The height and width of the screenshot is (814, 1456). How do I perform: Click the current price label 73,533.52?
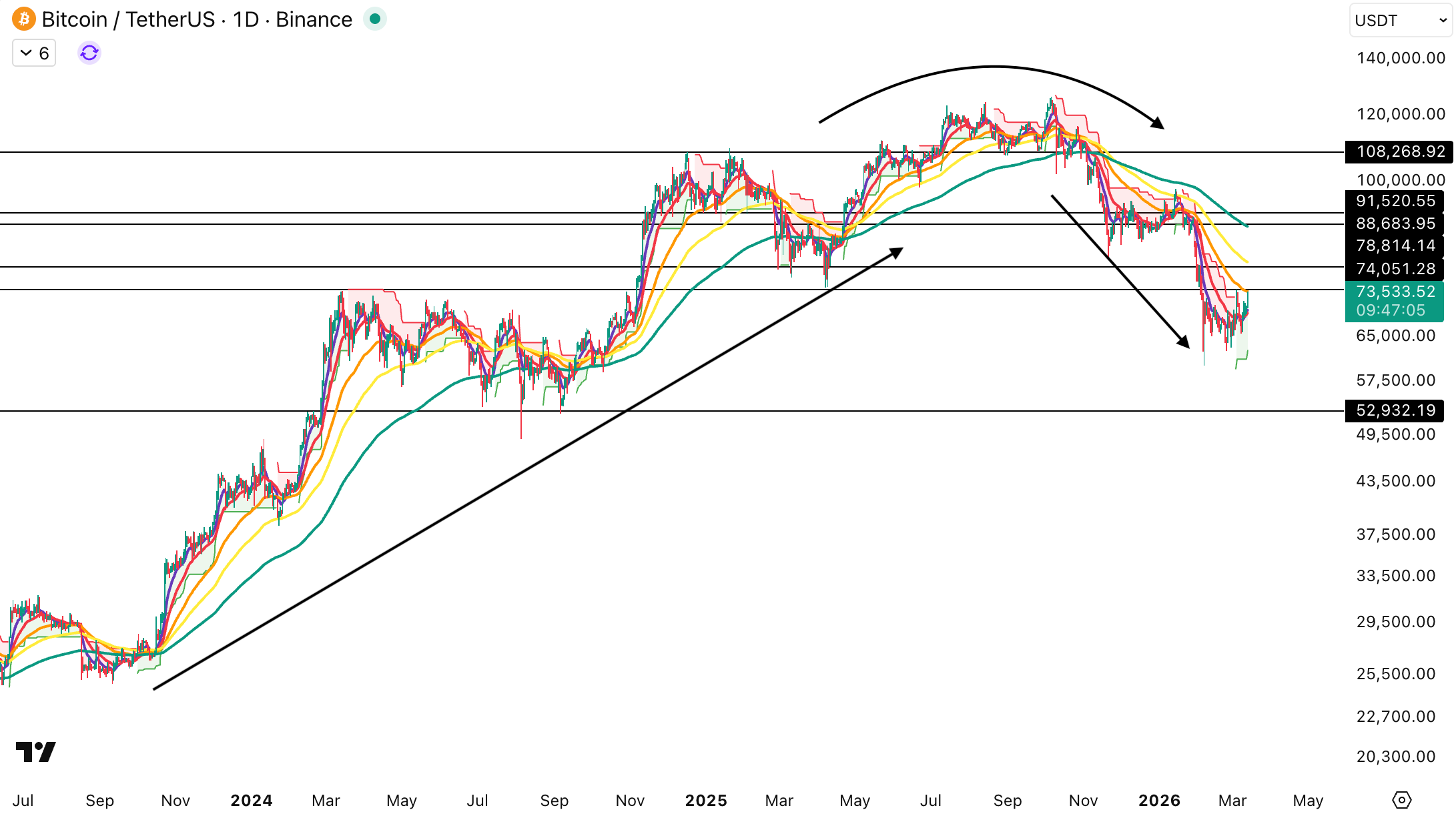pos(1395,292)
